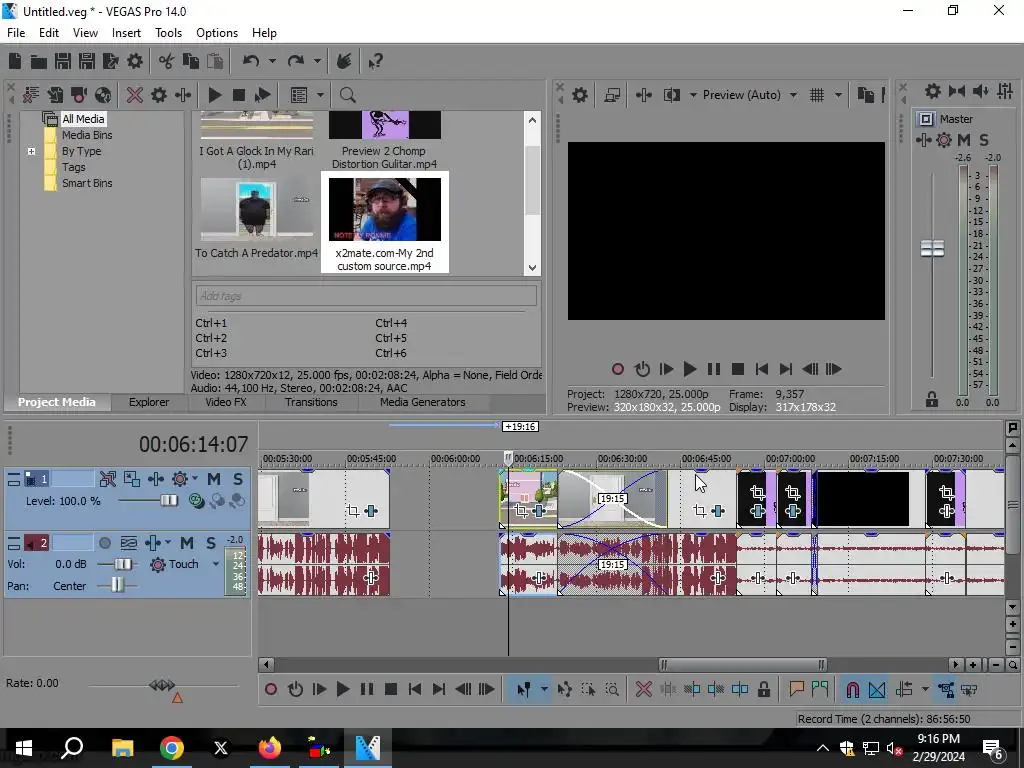The height and width of the screenshot is (768, 1024).
Task: Open Video Preview properties gear icon
Action: pos(580,95)
